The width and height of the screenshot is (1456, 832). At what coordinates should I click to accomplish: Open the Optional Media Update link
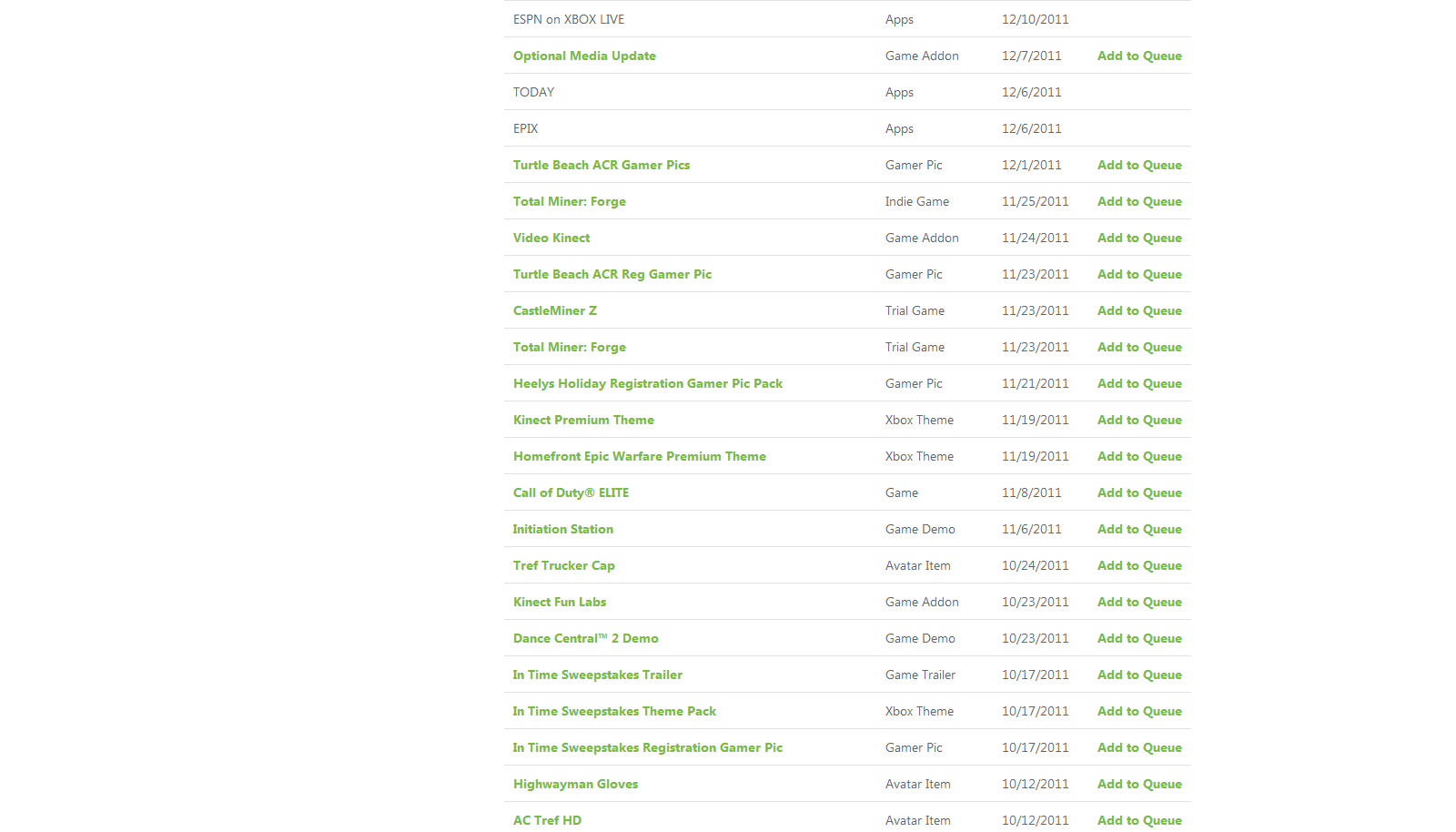point(584,56)
